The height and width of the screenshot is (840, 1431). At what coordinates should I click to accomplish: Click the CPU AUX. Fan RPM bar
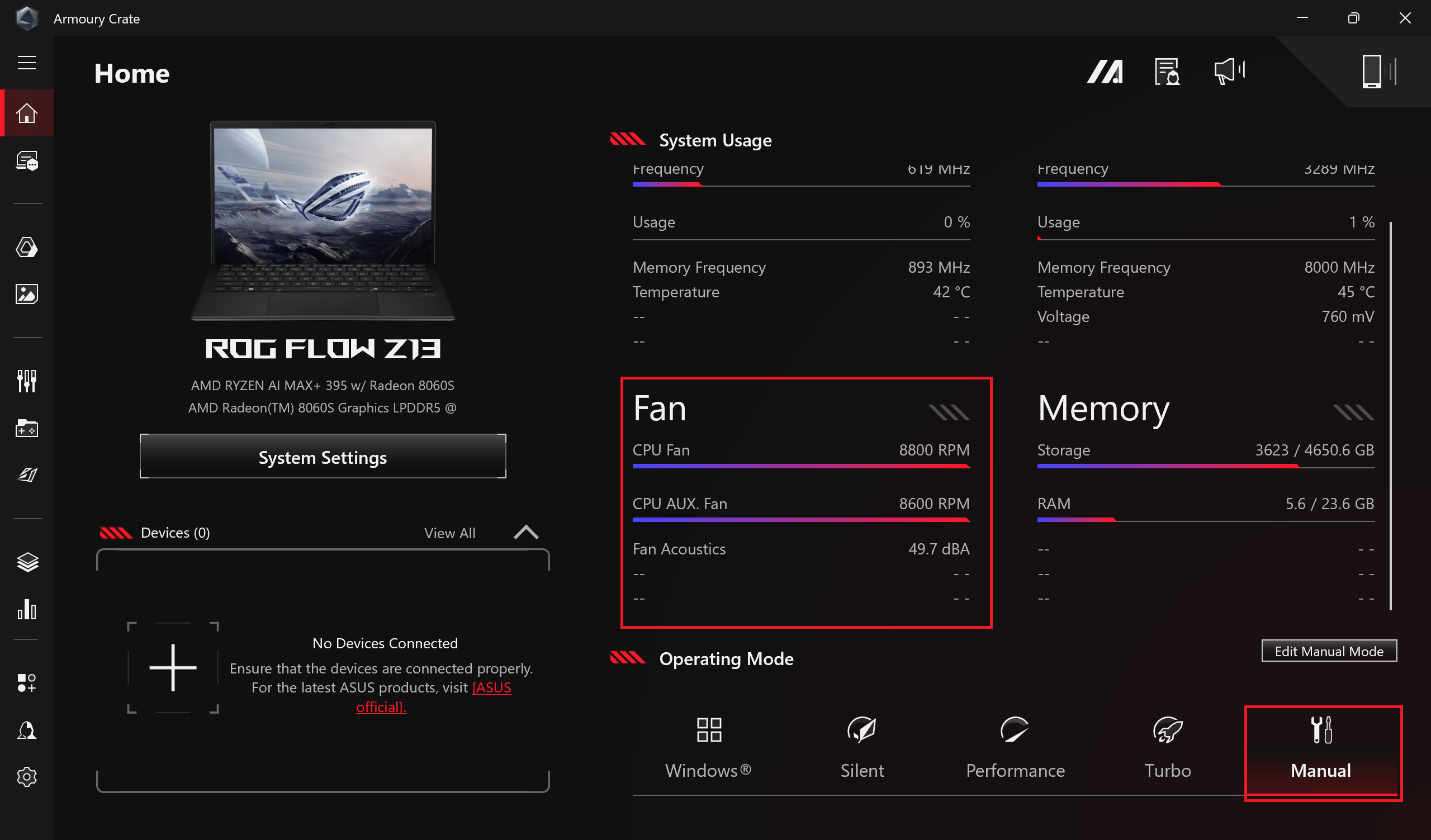801,519
